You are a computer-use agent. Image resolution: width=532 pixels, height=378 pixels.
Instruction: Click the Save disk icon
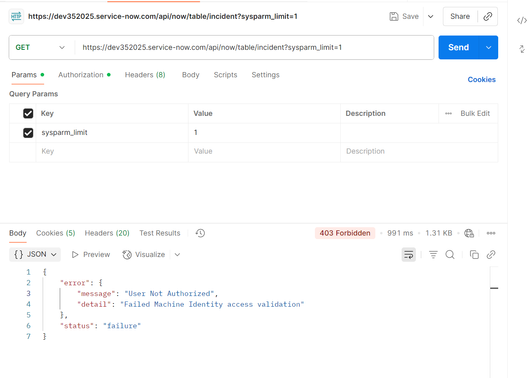(394, 16)
